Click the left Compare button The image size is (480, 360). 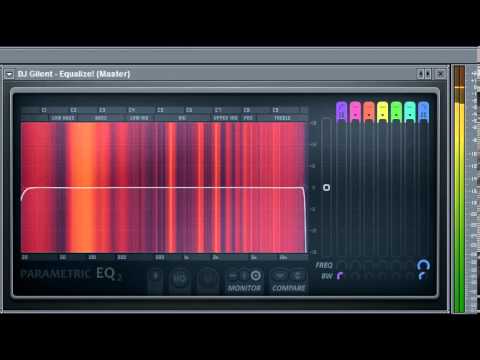pos(279,276)
